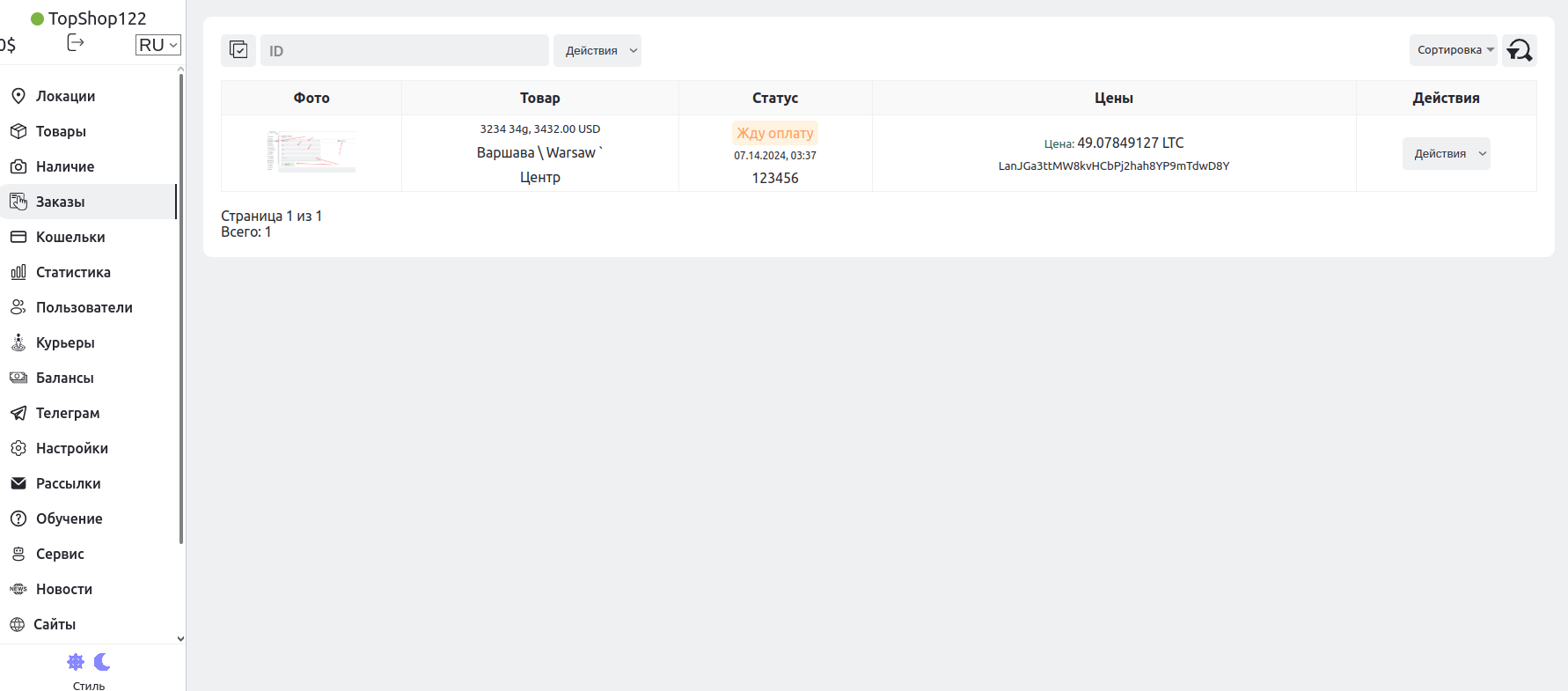Viewport: 1568px width, 691px height.
Task: Focus the ID search field
Action: coord(405,51)
